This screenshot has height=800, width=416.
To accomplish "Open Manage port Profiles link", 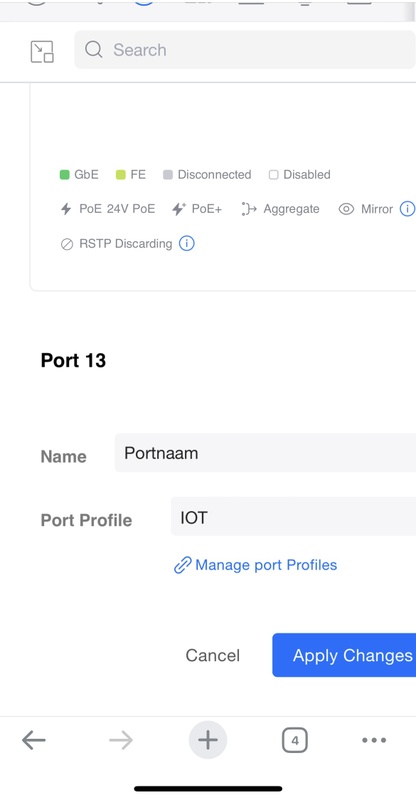I will point(255,565).
